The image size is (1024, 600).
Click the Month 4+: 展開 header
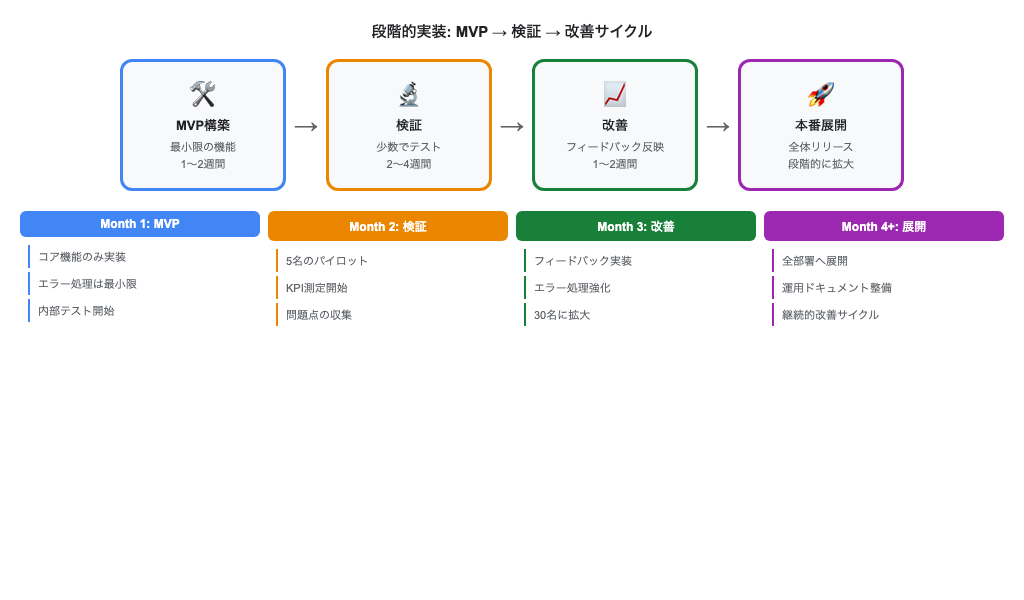tap(884, 226)
